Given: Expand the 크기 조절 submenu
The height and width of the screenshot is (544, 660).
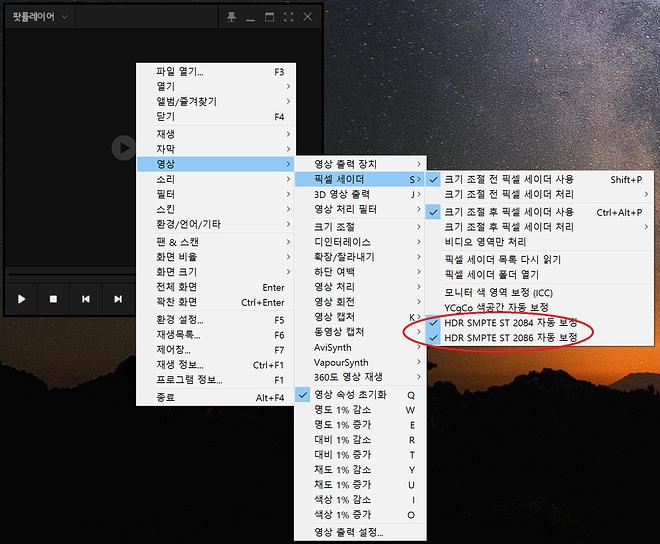Looking at the screenshot, I should (x=360, y=227).
